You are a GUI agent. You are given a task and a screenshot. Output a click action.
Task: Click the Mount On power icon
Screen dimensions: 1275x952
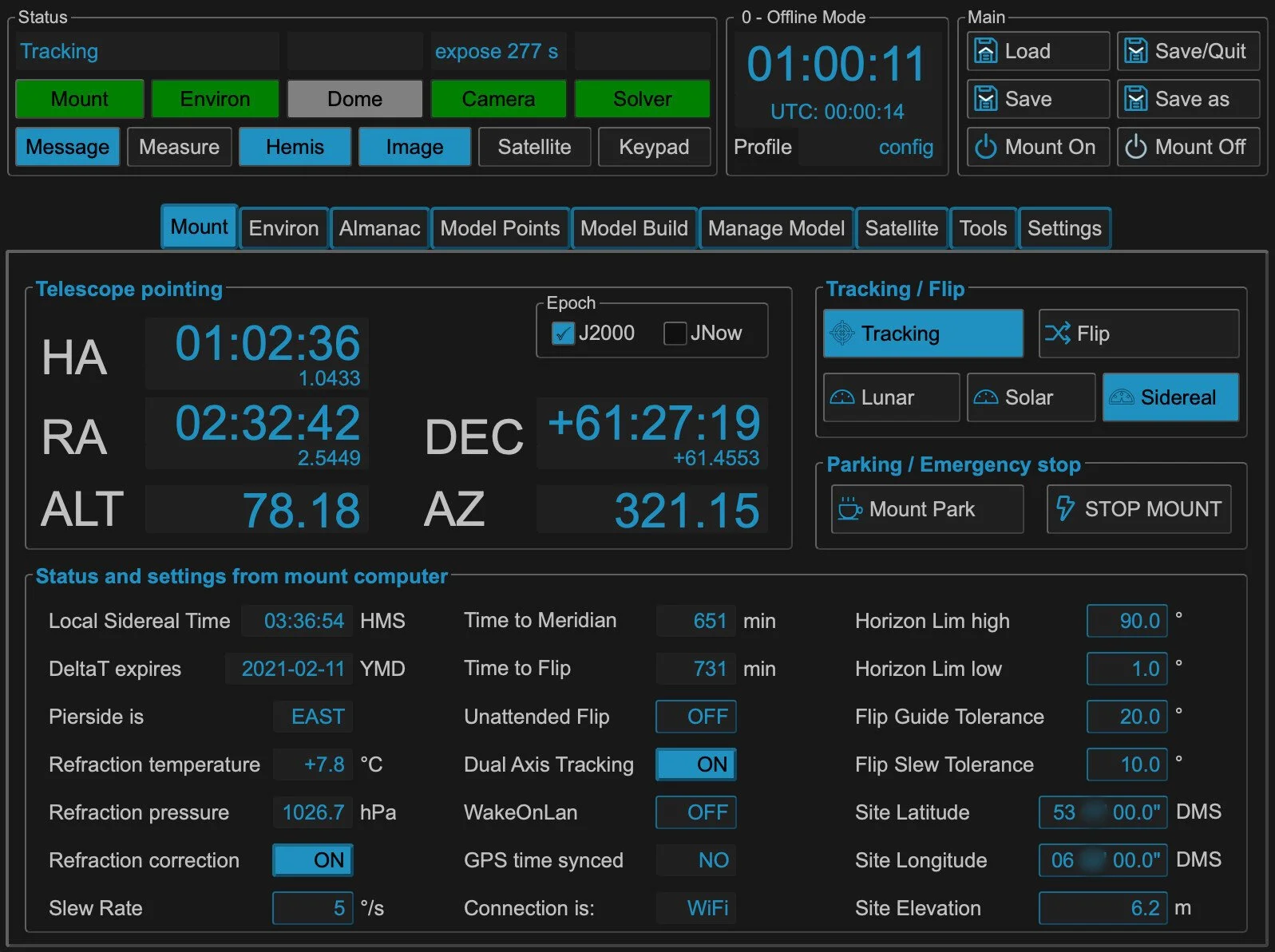click(x=986, y=147)
